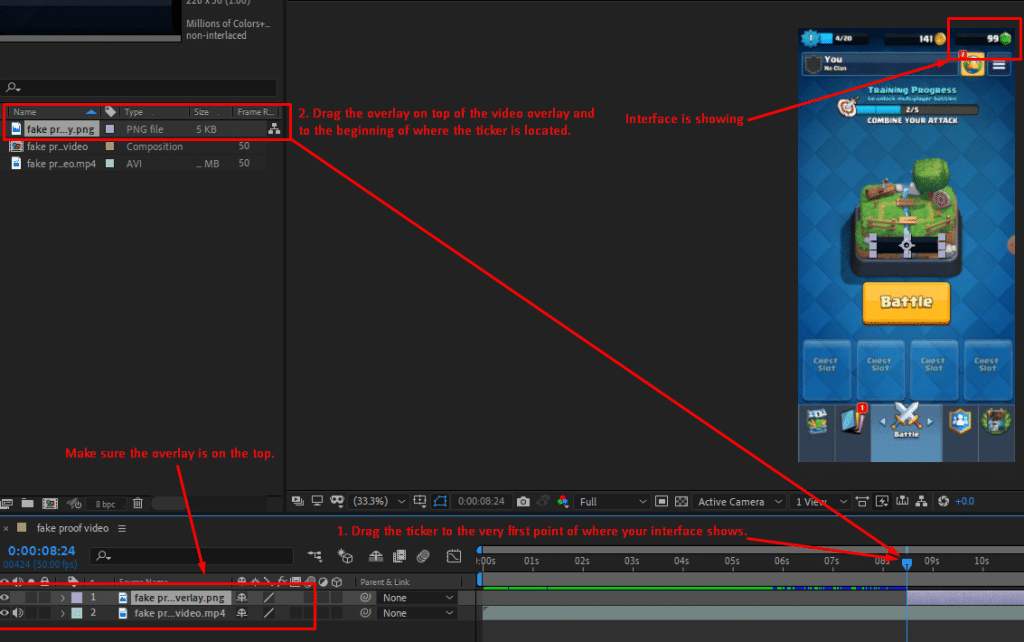This screenshot has height=642, width=1024.
Task: Open Parent dropdown None for layer 1
Action: point(417,598)
